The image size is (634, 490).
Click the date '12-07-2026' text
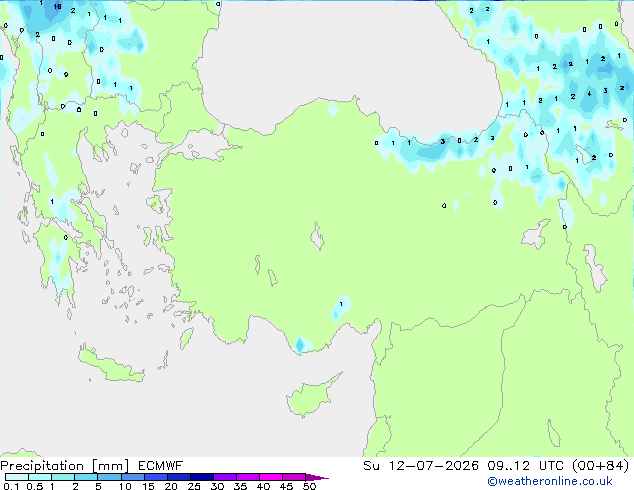tap(433, 466)
